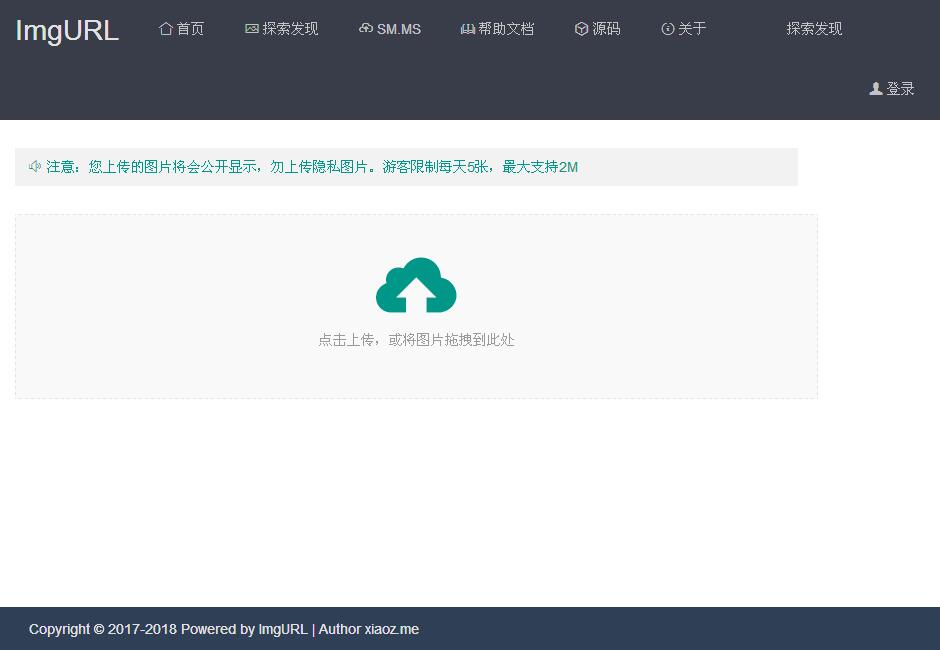Screen dimensions: 940x650
Task: Click the rightmost 探索发现 link without icon
Action: [814, 29]
